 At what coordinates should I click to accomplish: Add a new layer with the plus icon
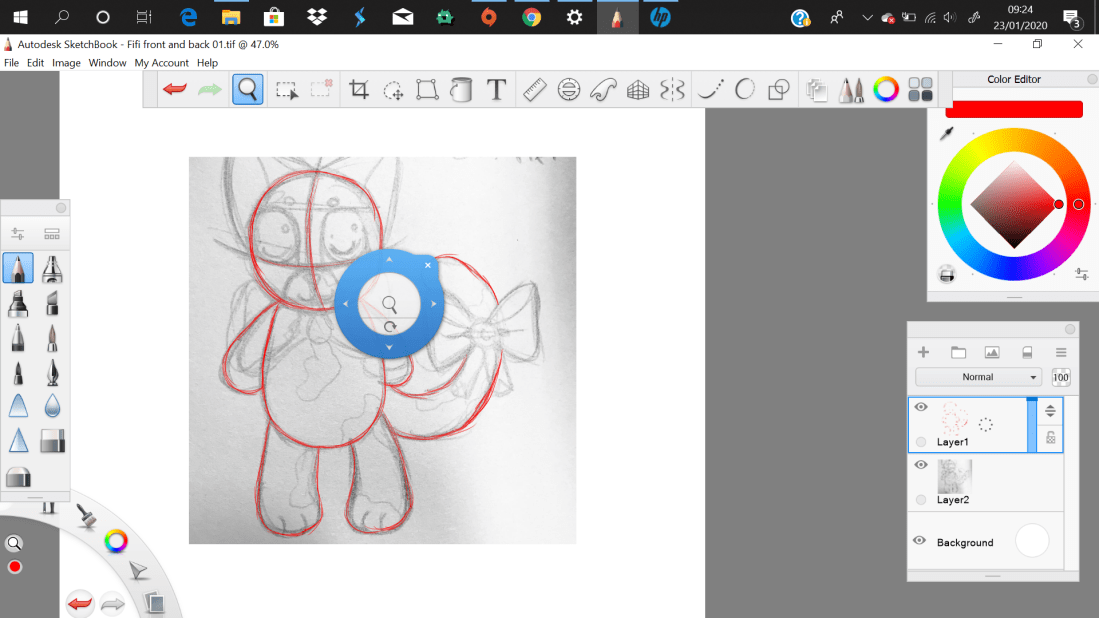[x=924, y=352]
